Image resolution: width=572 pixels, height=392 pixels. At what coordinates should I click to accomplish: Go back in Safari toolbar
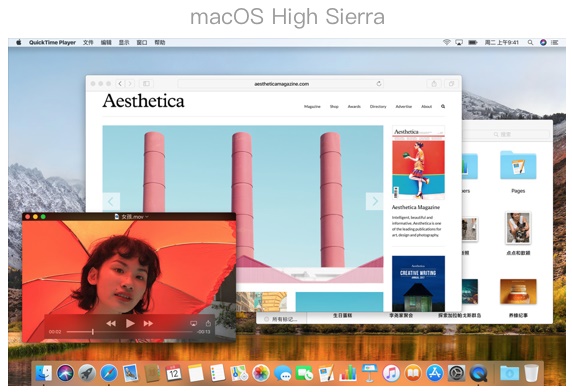point(120,84)
